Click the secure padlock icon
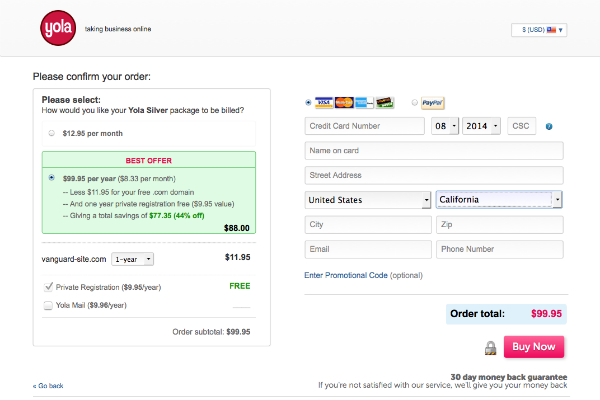 (x=491, y=348)
